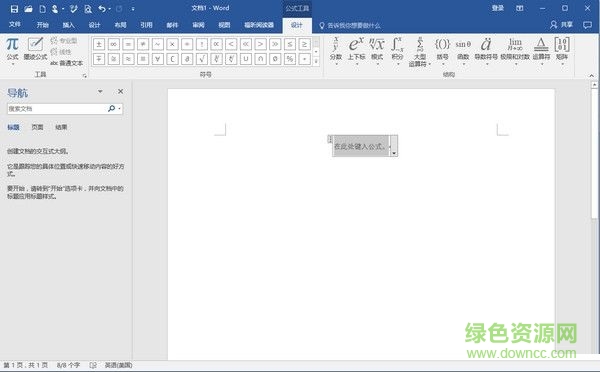This screenshot has width=600, height=372.
Task: Click the 在此处键入公式 equation placeholder
Action: [360, 146]
